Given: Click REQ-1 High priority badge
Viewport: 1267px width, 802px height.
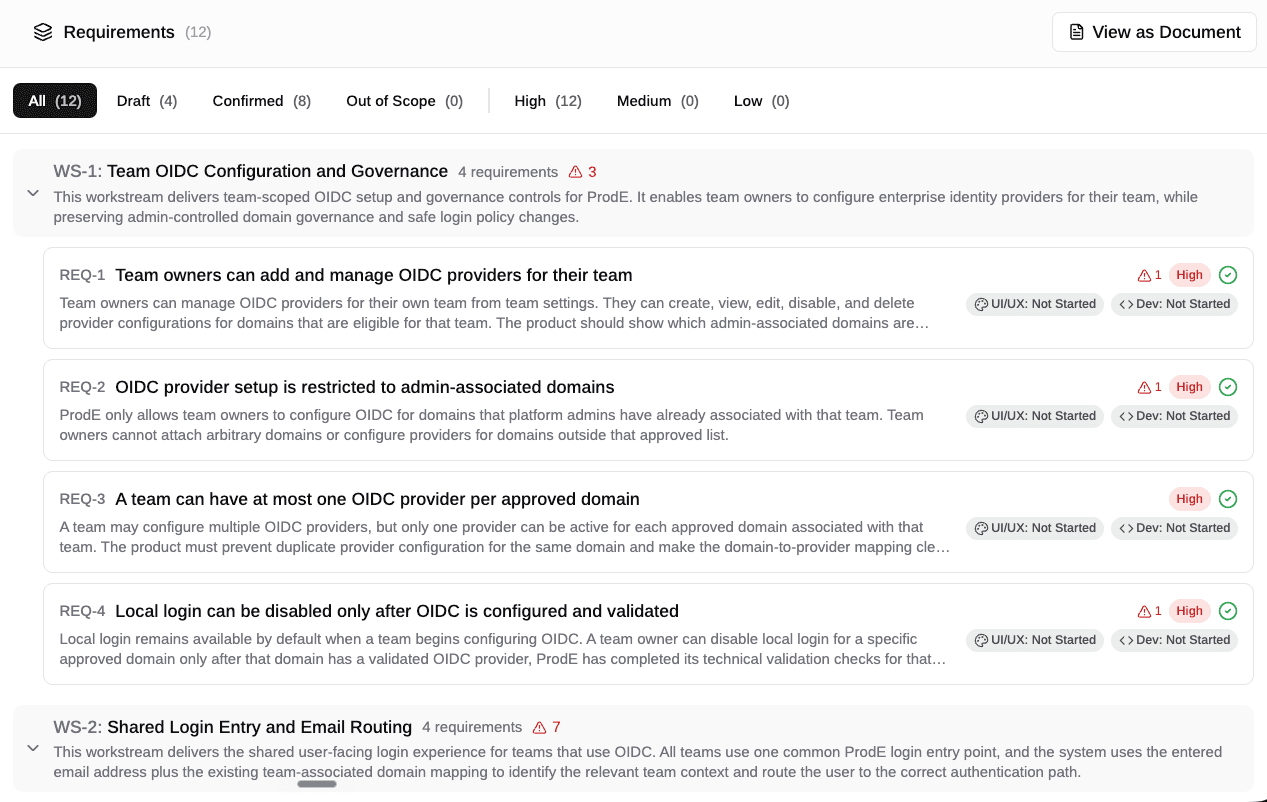Looking at the screenshot, I should coord(1189,275).
